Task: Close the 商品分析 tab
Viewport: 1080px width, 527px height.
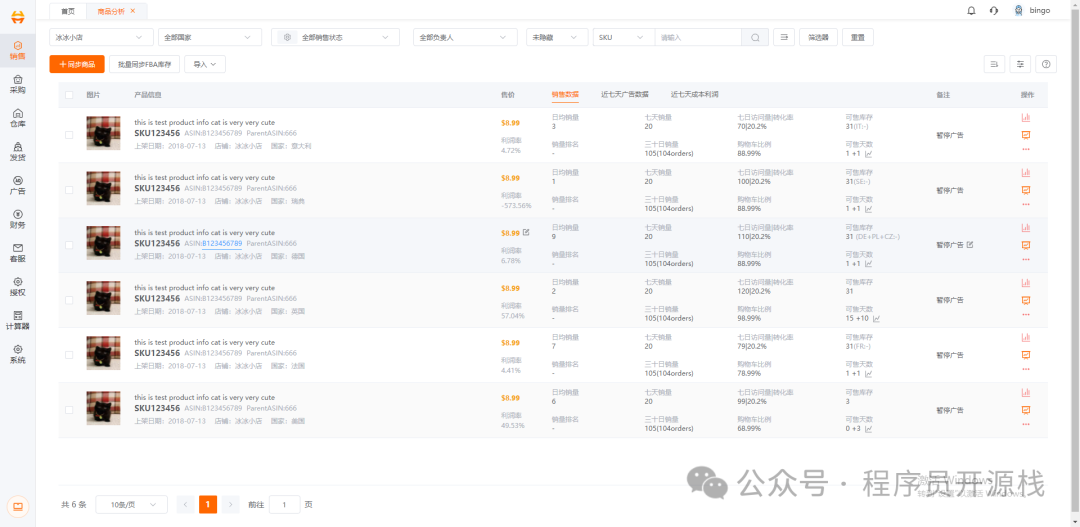Action: click(x=133, y=11)
